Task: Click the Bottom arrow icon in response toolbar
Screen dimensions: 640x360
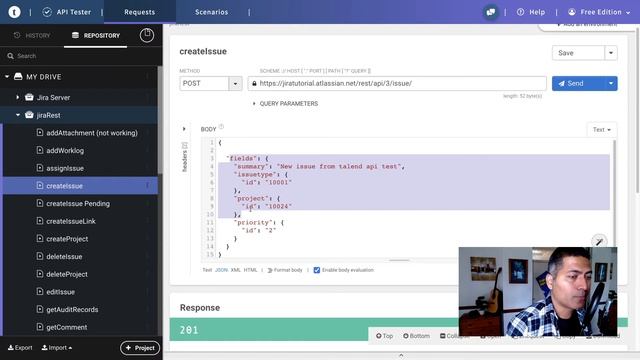Action: click(x=406, y=336)
